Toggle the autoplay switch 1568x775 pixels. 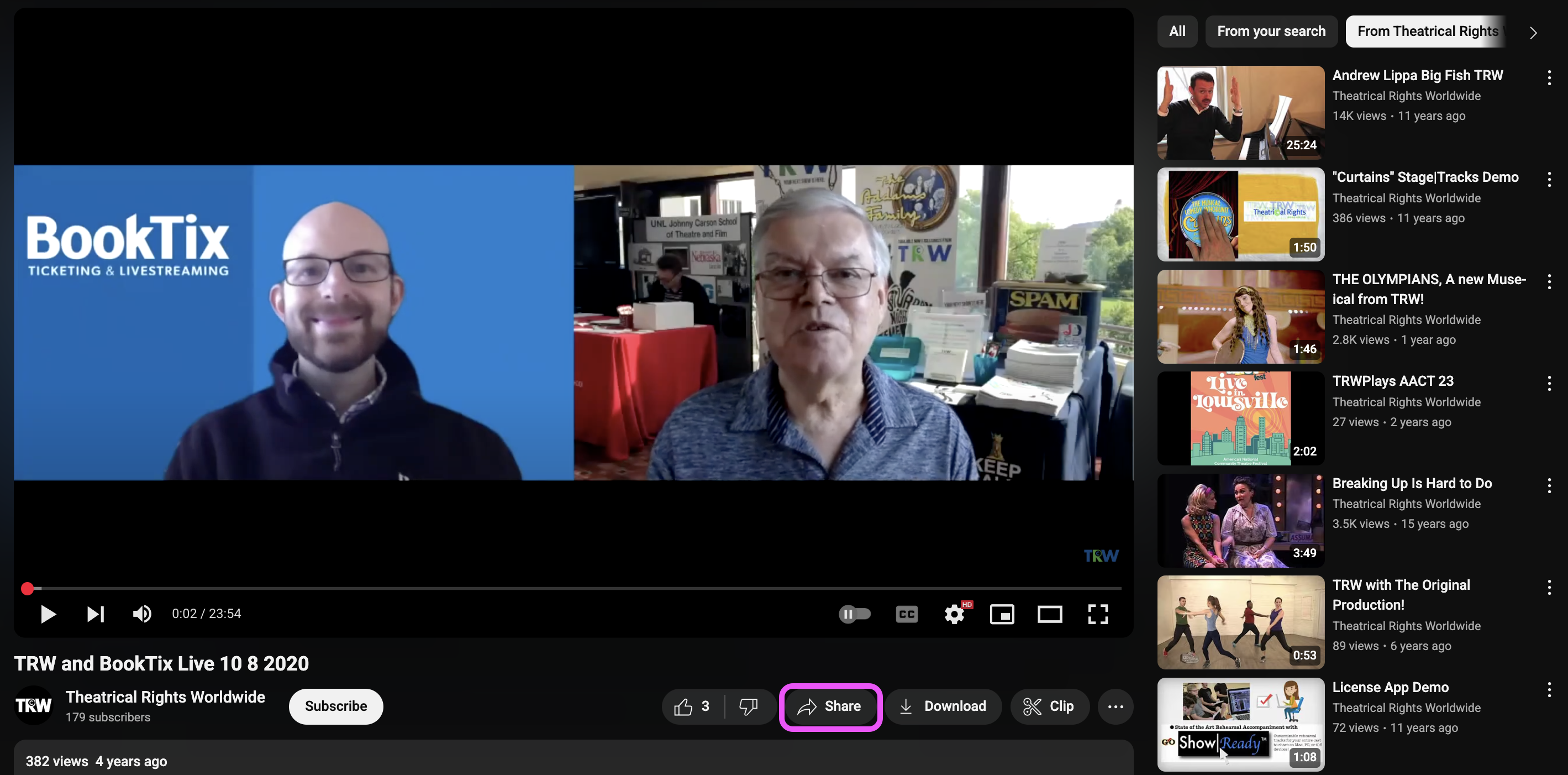tap(855, 614)
